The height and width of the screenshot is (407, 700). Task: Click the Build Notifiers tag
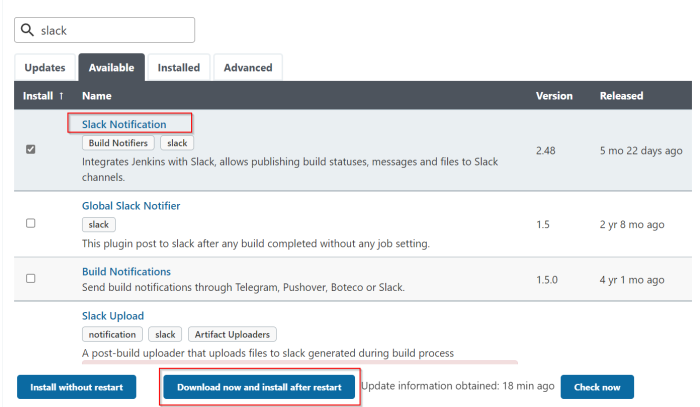pos(118,143)
